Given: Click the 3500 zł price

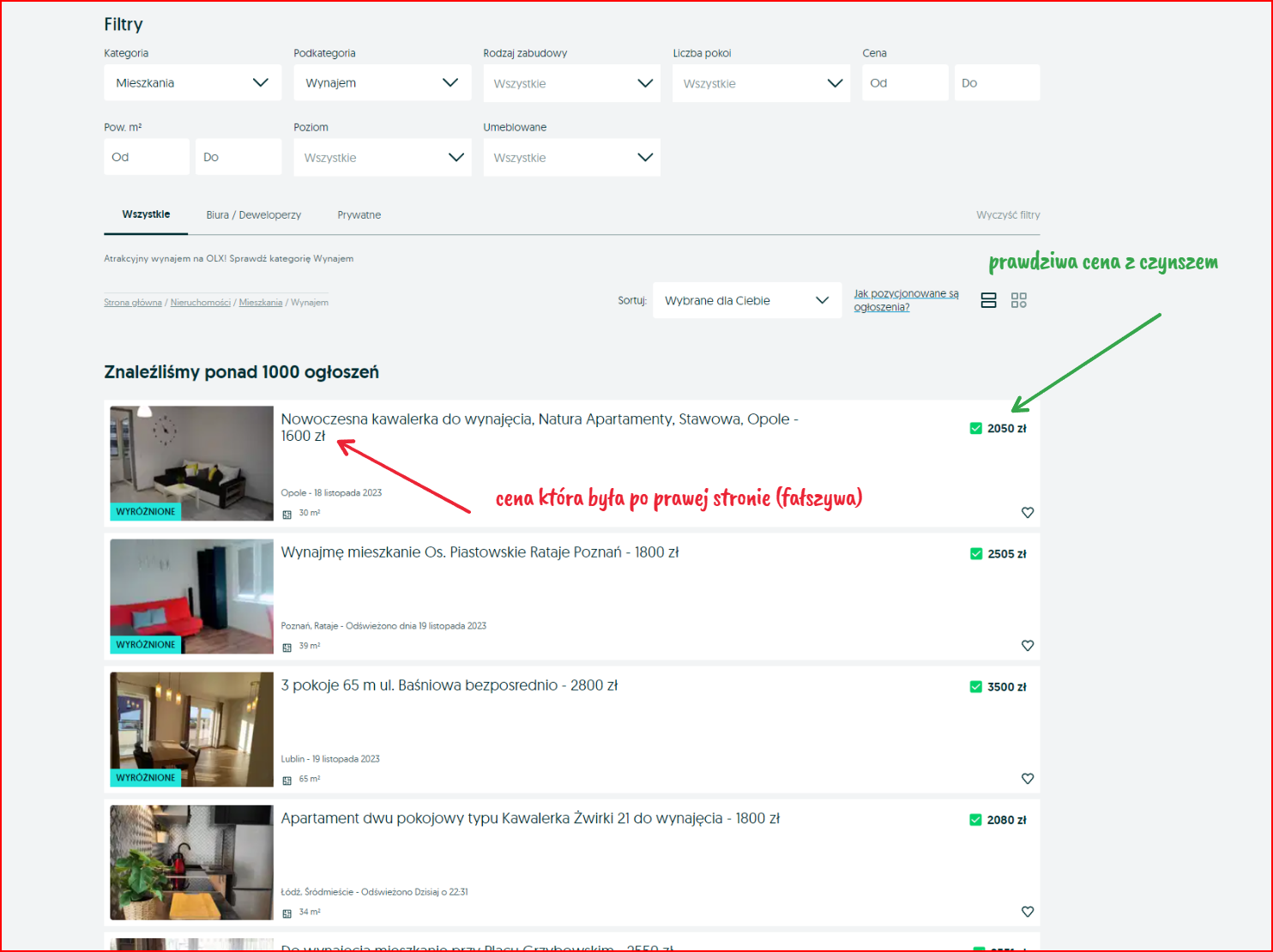Looking at the screenshot, I should coord(1007,686).
